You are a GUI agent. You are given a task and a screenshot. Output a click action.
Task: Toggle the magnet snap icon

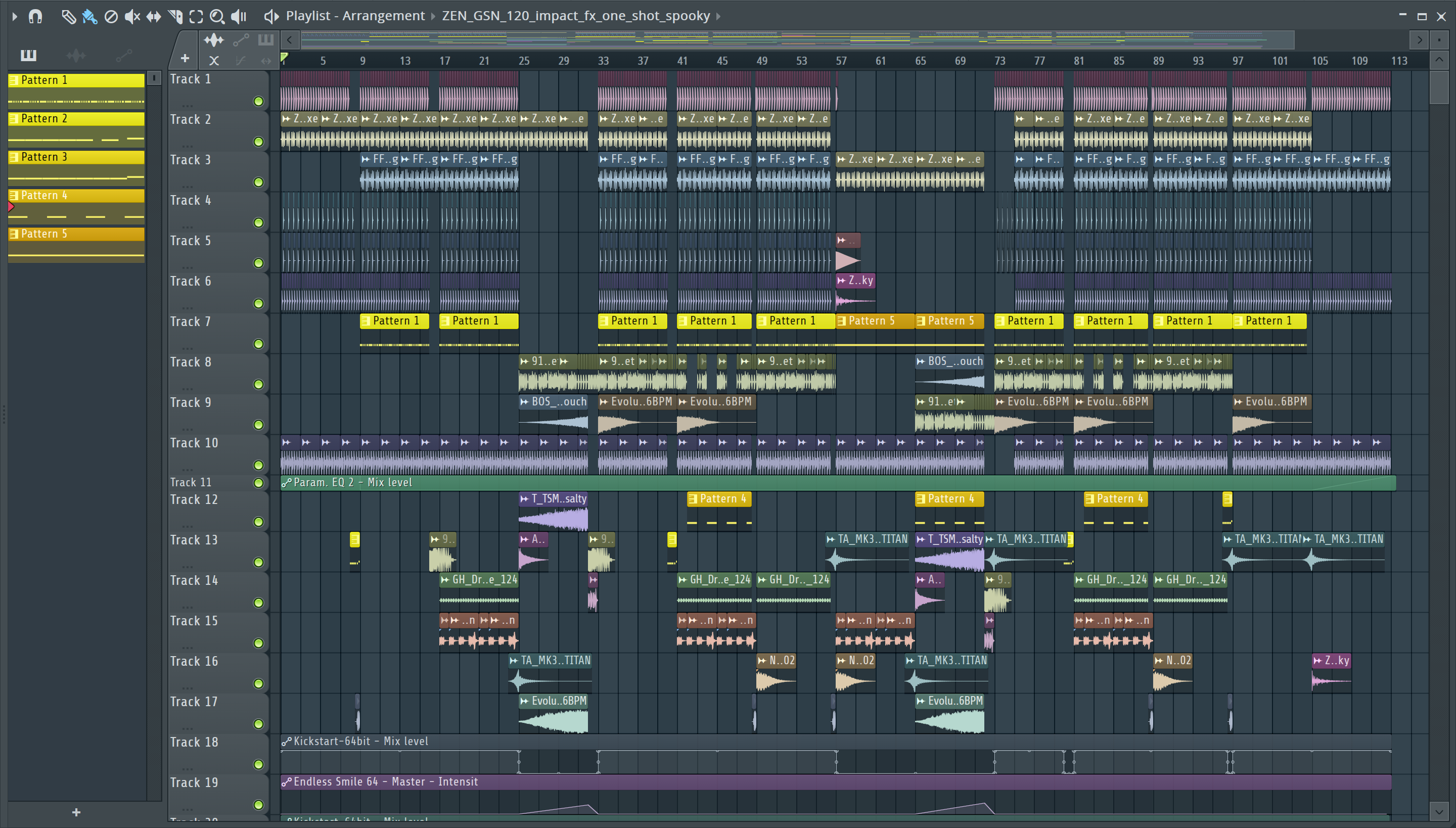35,16
